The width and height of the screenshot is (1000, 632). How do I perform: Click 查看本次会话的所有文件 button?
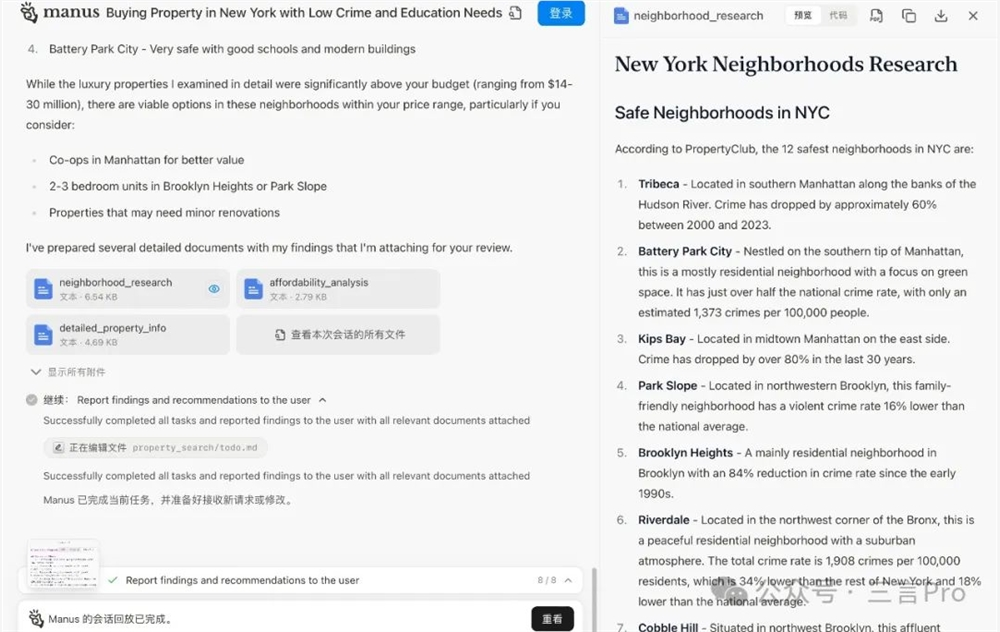click(338, 335)
